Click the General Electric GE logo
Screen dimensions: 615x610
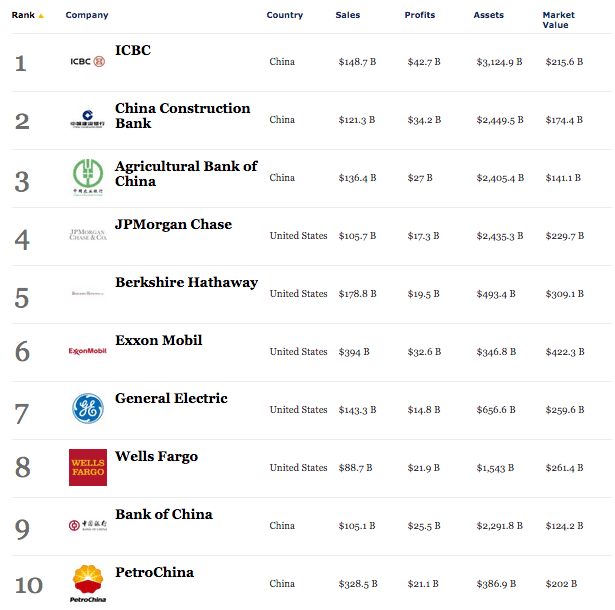coord(87,408)
